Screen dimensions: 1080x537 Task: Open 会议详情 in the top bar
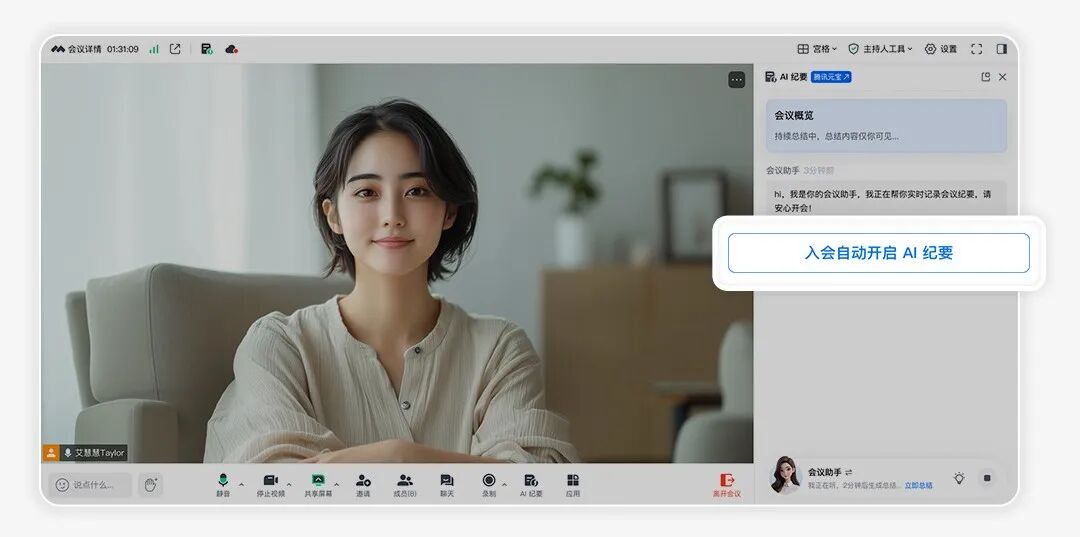coord(76,49)
